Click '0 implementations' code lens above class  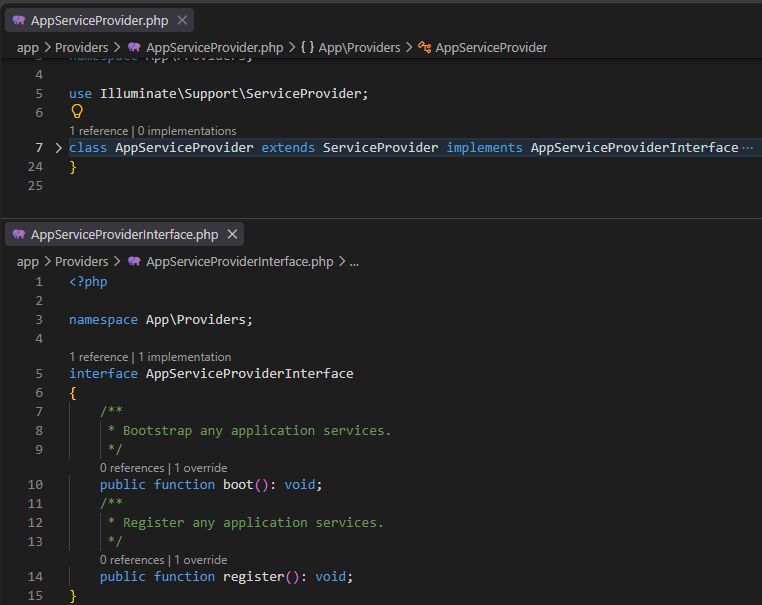(187, 131)
